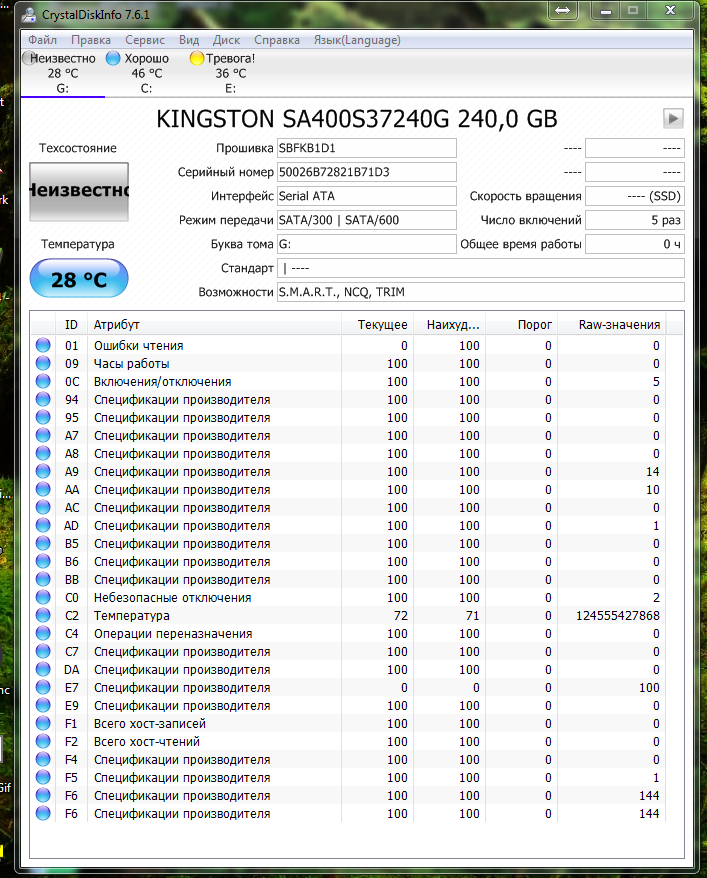Click the Число включений value 5 раз
The image size is (707, 878).
click(x=635, y=220)
